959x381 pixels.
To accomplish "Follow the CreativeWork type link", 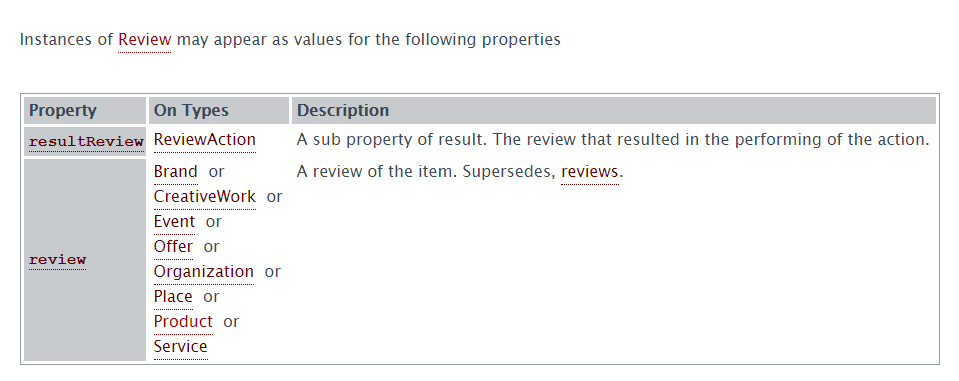I will 204,197.
